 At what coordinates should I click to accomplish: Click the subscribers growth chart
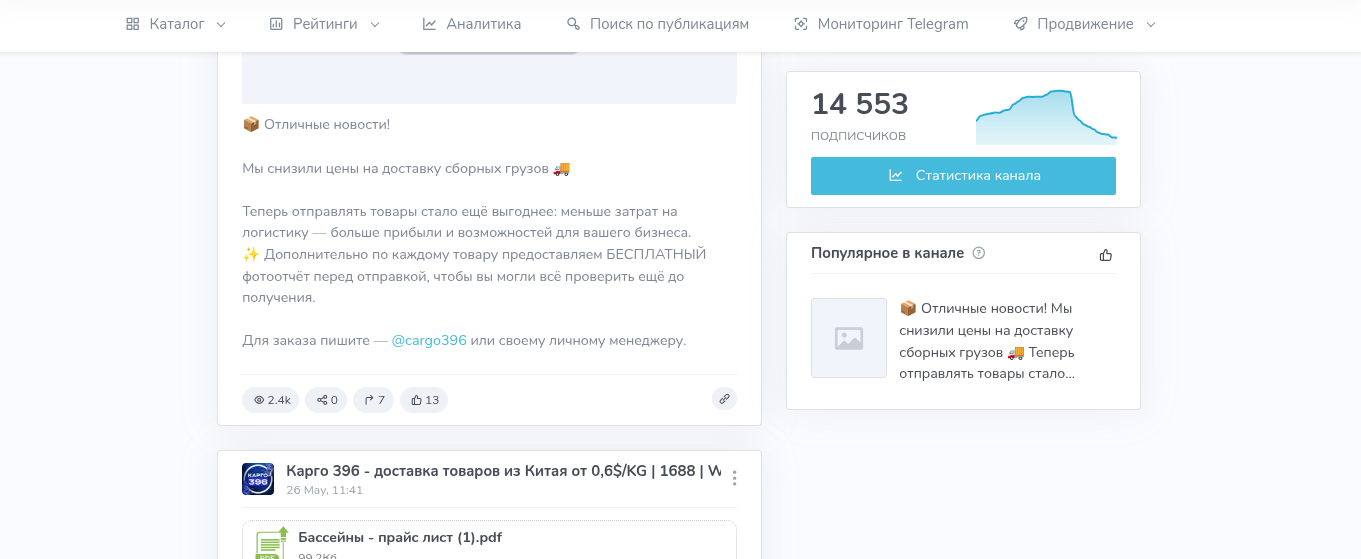pos(1046,117)
